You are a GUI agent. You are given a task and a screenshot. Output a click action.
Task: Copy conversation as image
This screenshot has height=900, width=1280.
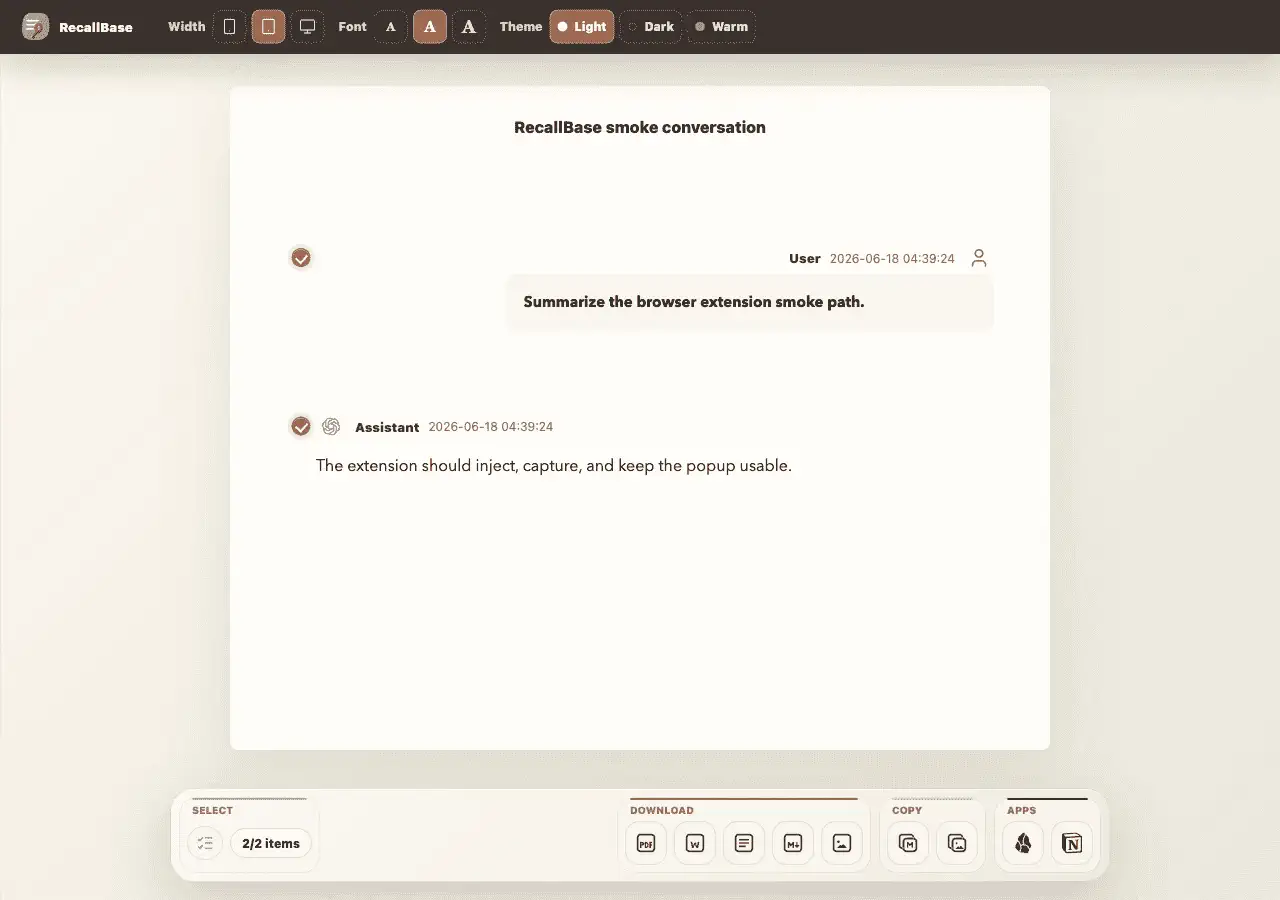pos(957,843)
